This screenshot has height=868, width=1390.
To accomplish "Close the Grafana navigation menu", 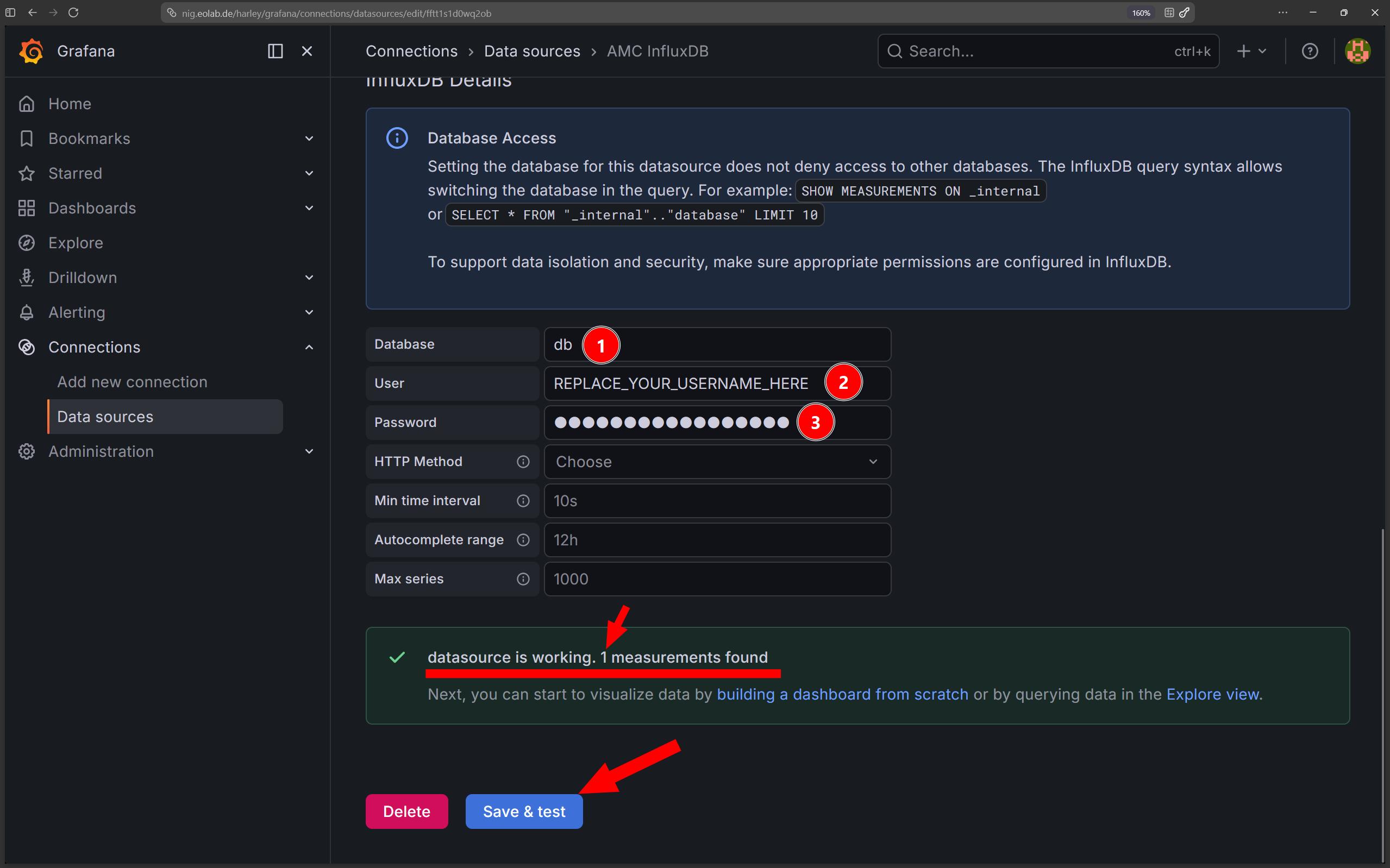I will click(307, 51).
